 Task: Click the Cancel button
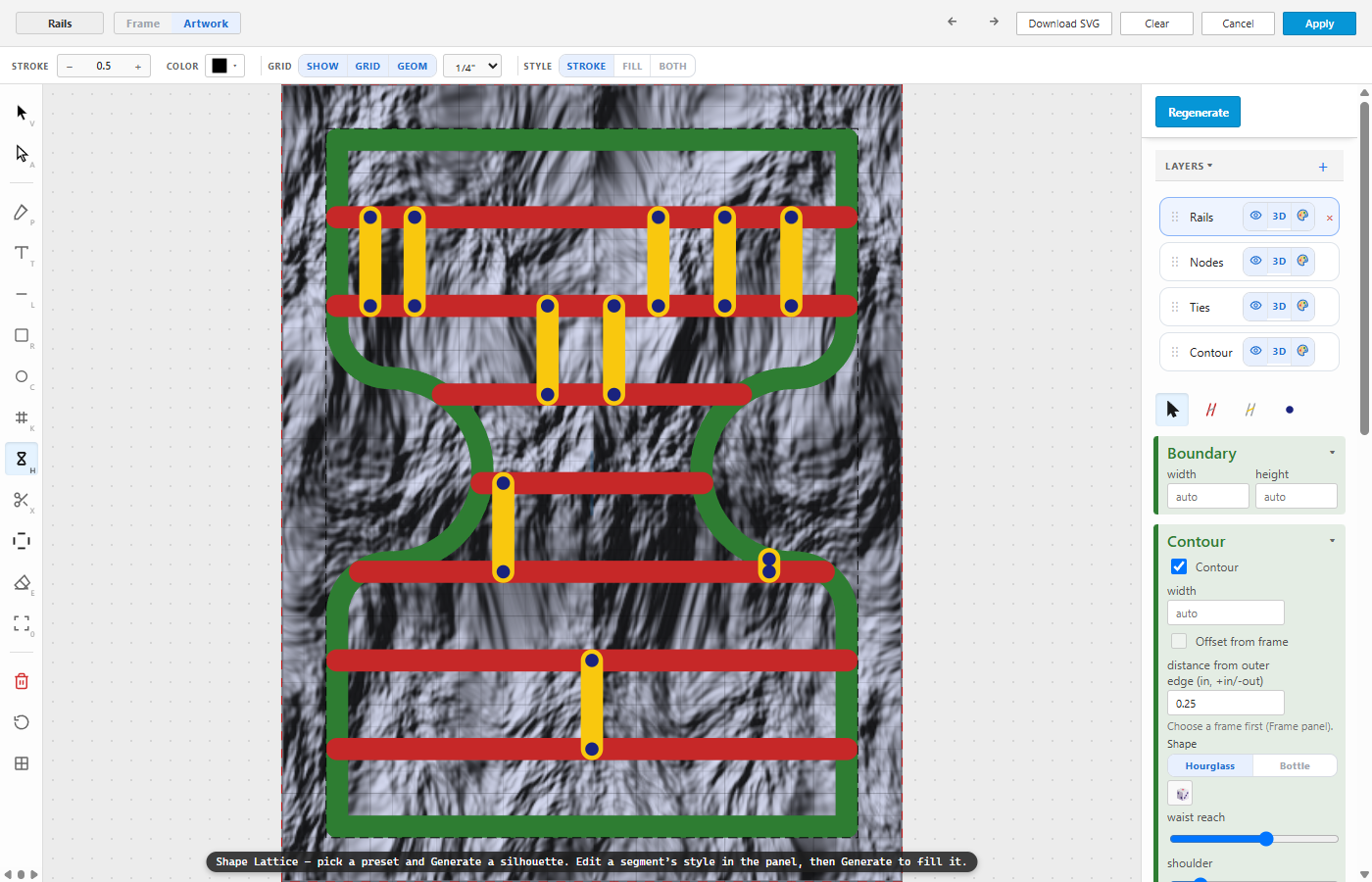(1238, 24)
